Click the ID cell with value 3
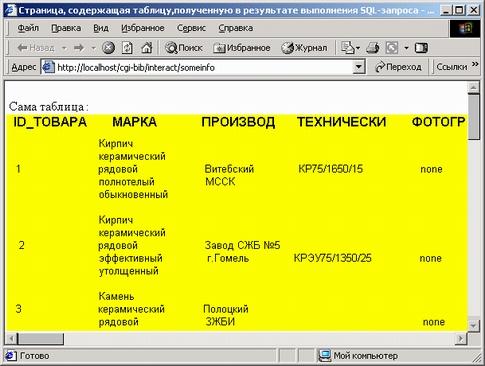485x366 pixels. (18, 309)
